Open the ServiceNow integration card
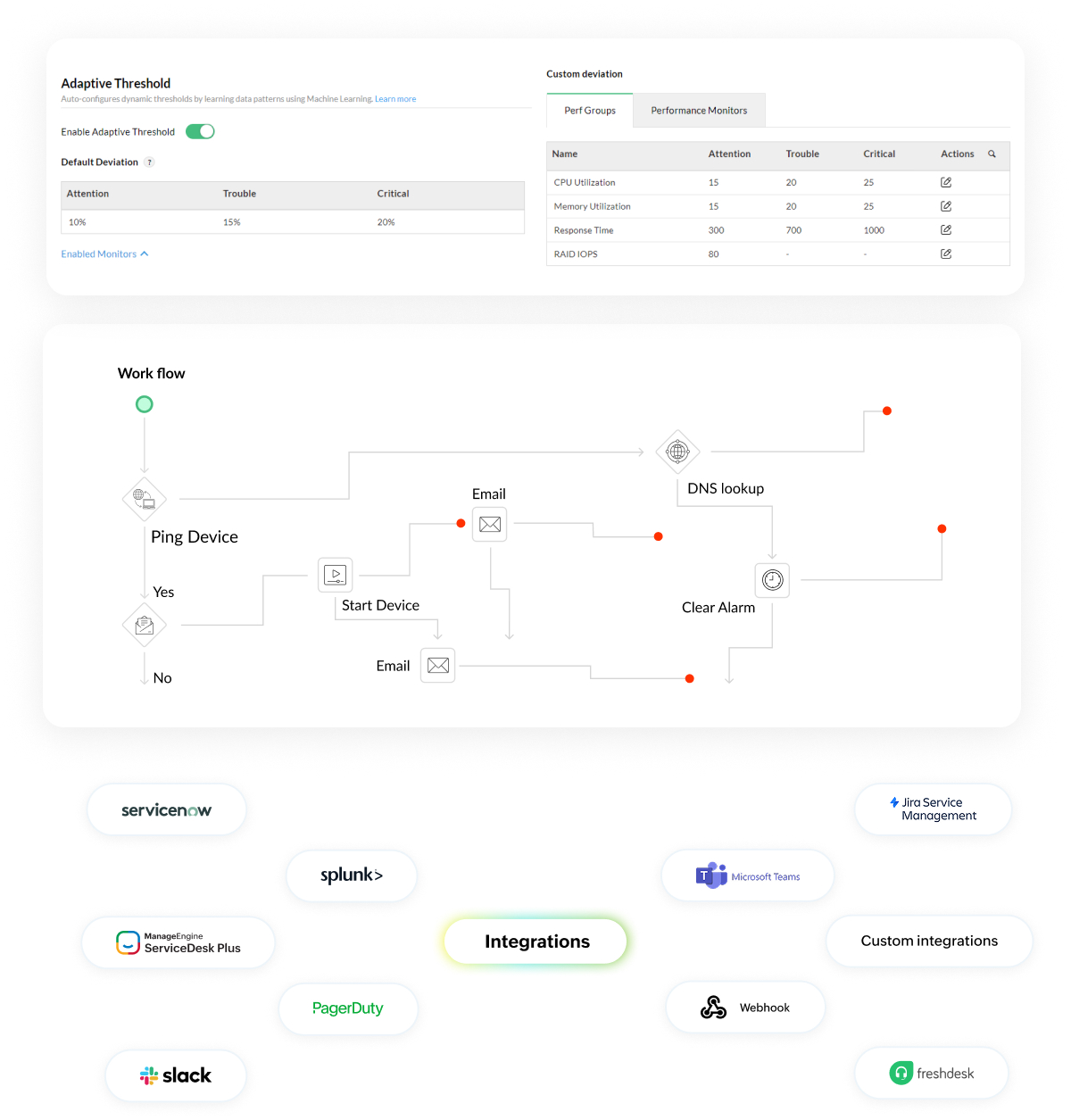1071x1120 pixels. (x=167, y=809)
